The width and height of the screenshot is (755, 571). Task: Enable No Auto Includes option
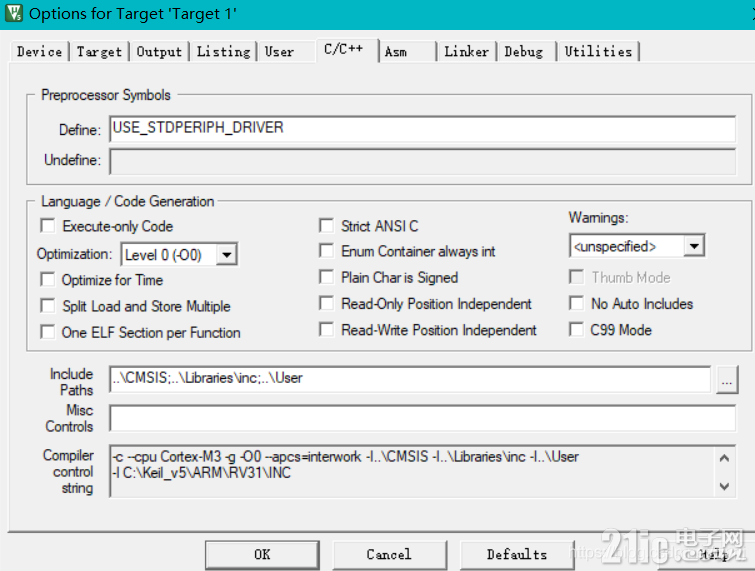point(576,303)
